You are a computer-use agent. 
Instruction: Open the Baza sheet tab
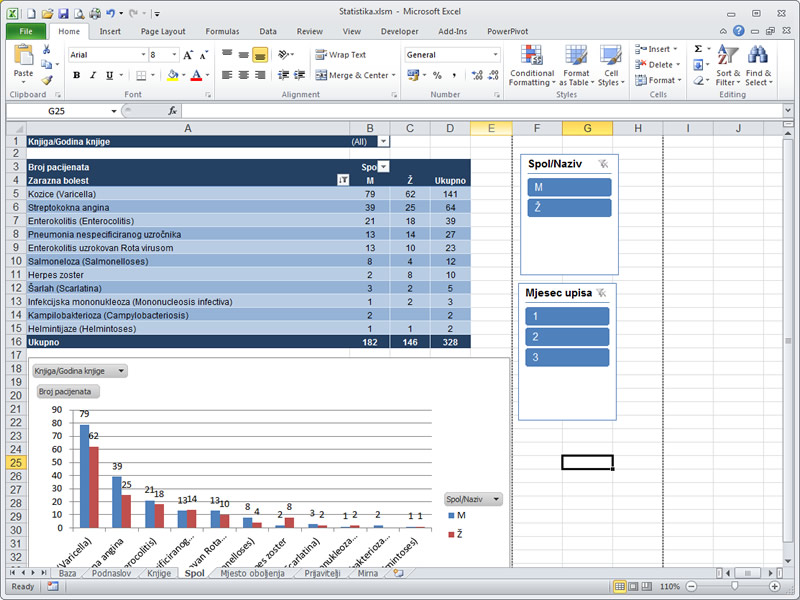pyautogui.click(x=67, y=573)
